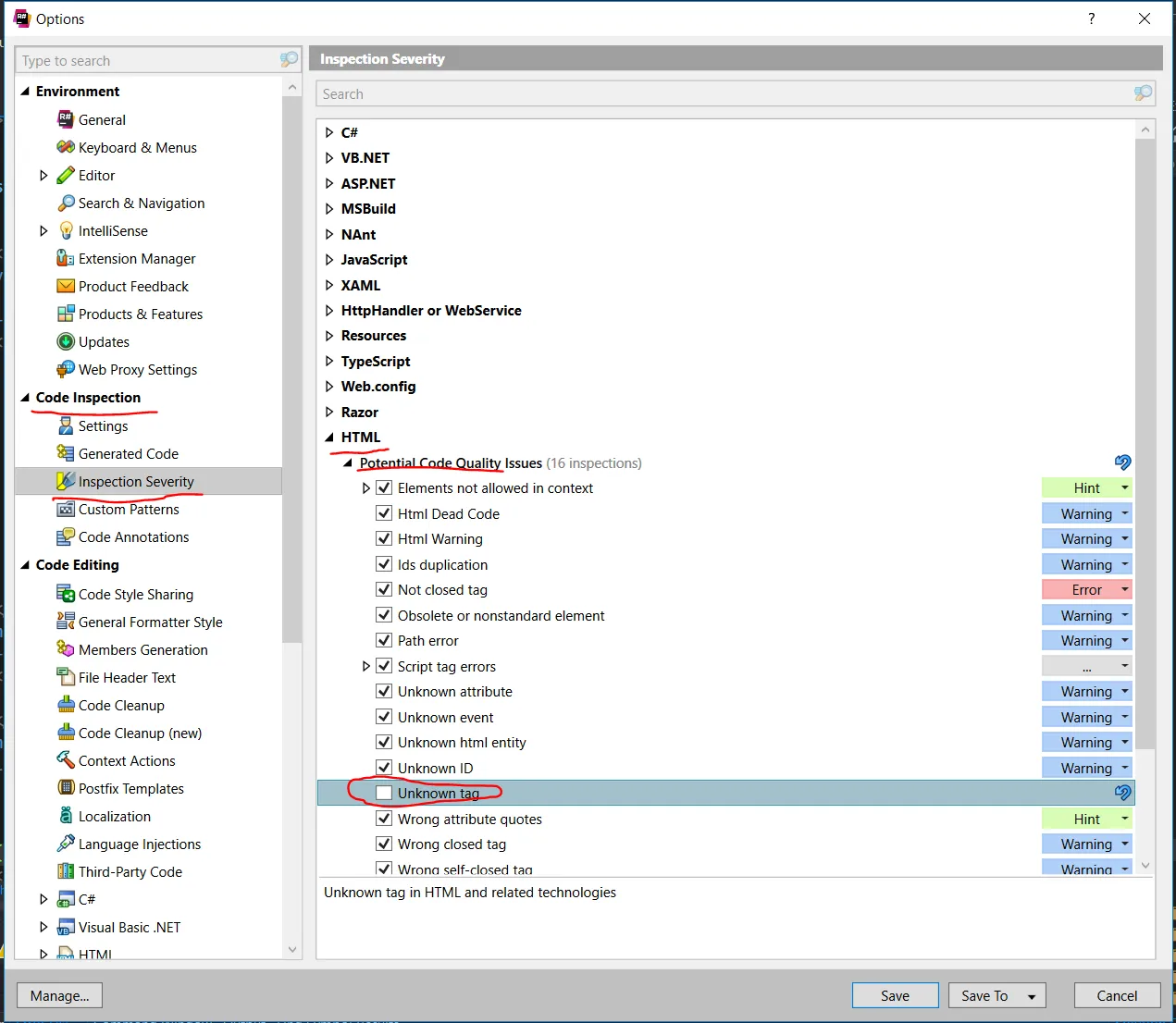Open Code Style Sharing icon

(66, 594)
